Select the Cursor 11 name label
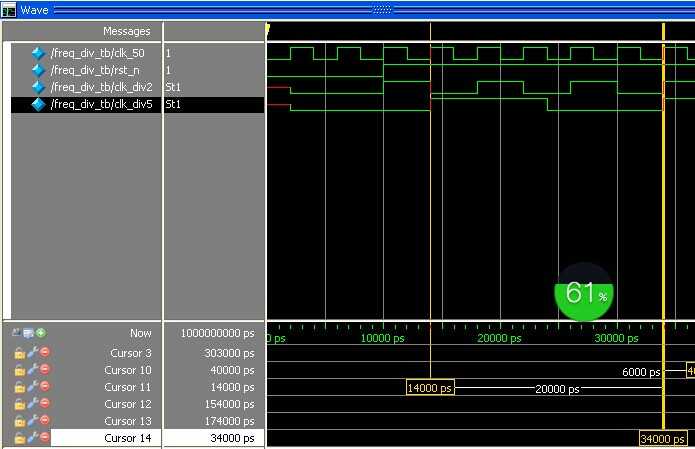Image resolution: width=695 pixels, height=449 pixels. (128, 387)
